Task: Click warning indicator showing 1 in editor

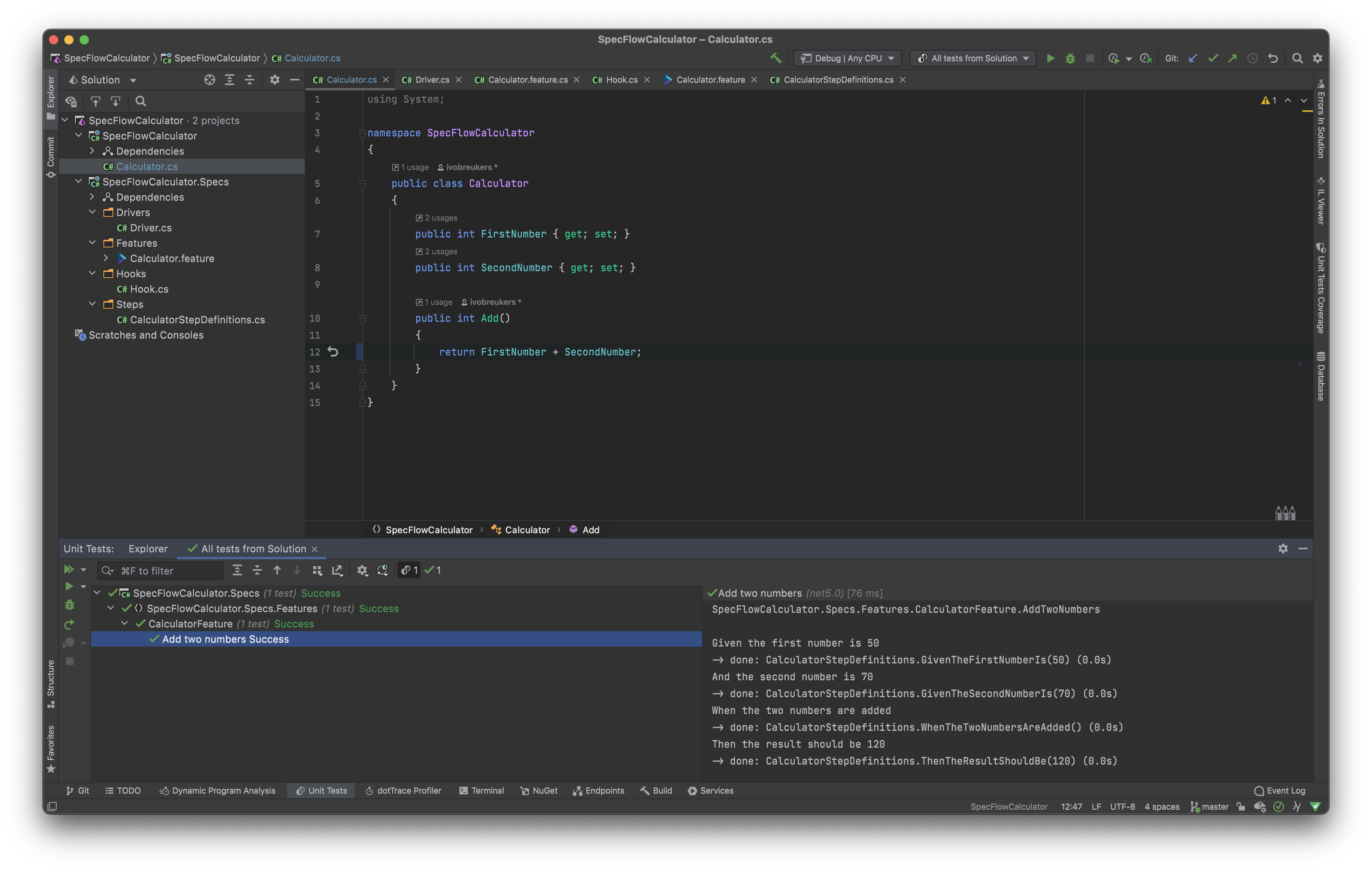Action: pyautogui.click(x=1269, y=100)
